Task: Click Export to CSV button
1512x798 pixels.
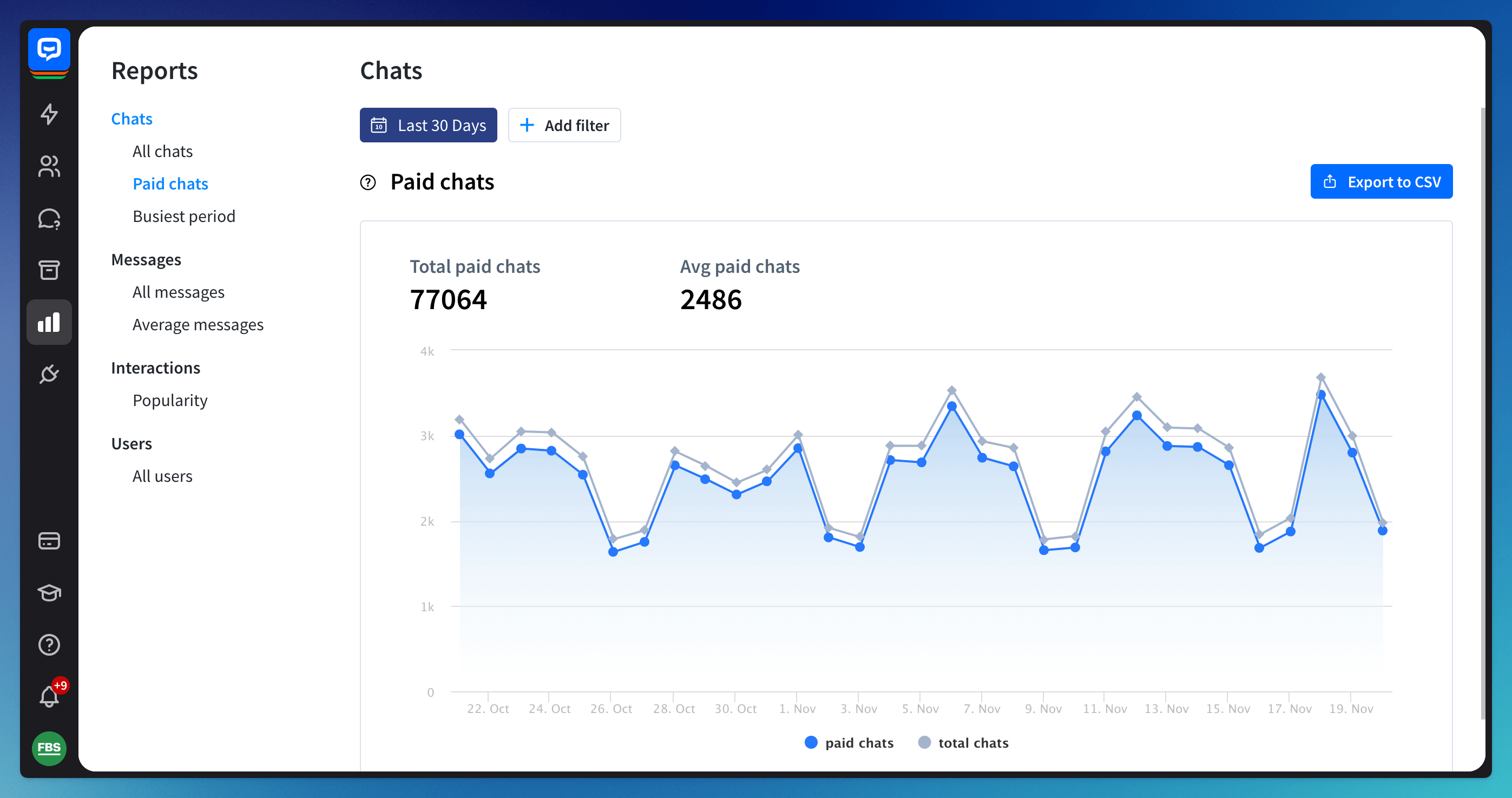Action: 1381,181
